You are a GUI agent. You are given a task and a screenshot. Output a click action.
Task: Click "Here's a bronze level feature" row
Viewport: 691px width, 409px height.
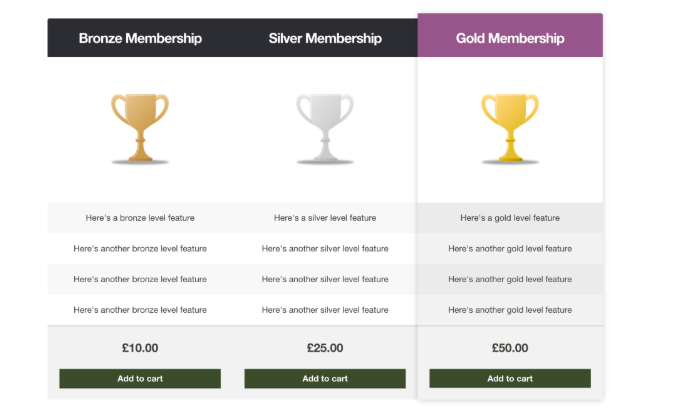click(x=140, y=218)
